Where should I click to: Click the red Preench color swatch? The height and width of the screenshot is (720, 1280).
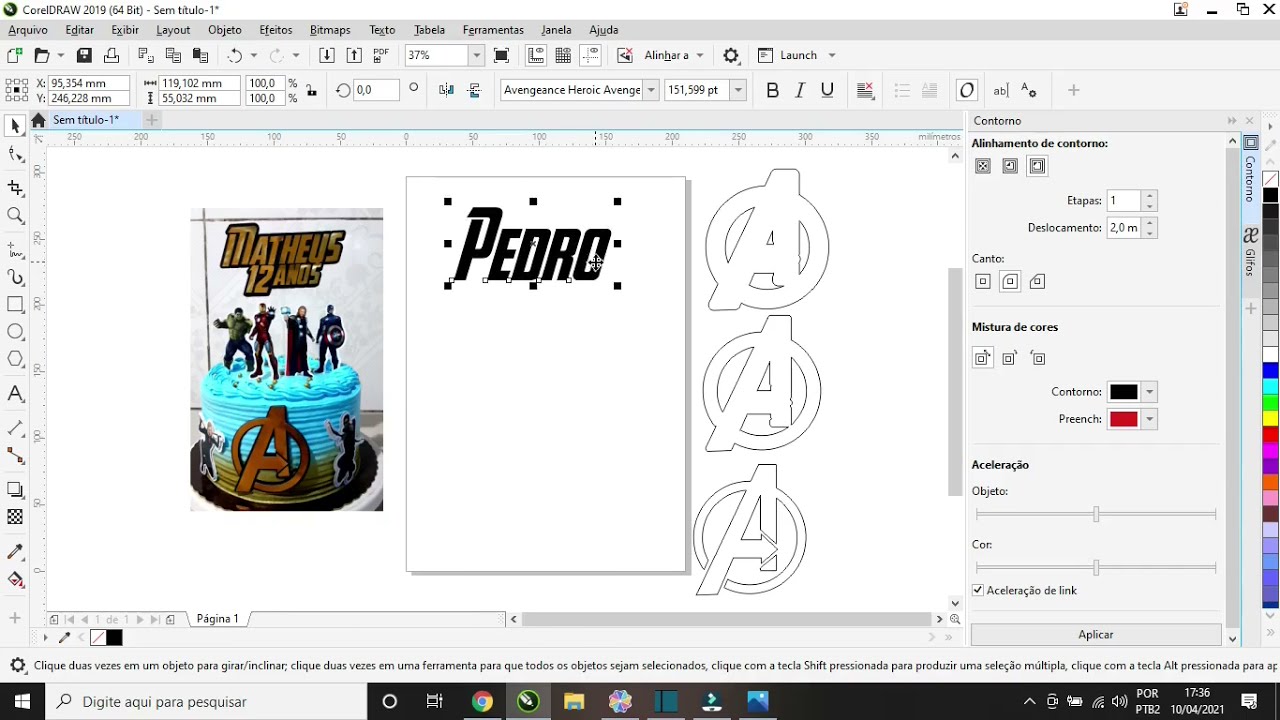pos(1123,419)
